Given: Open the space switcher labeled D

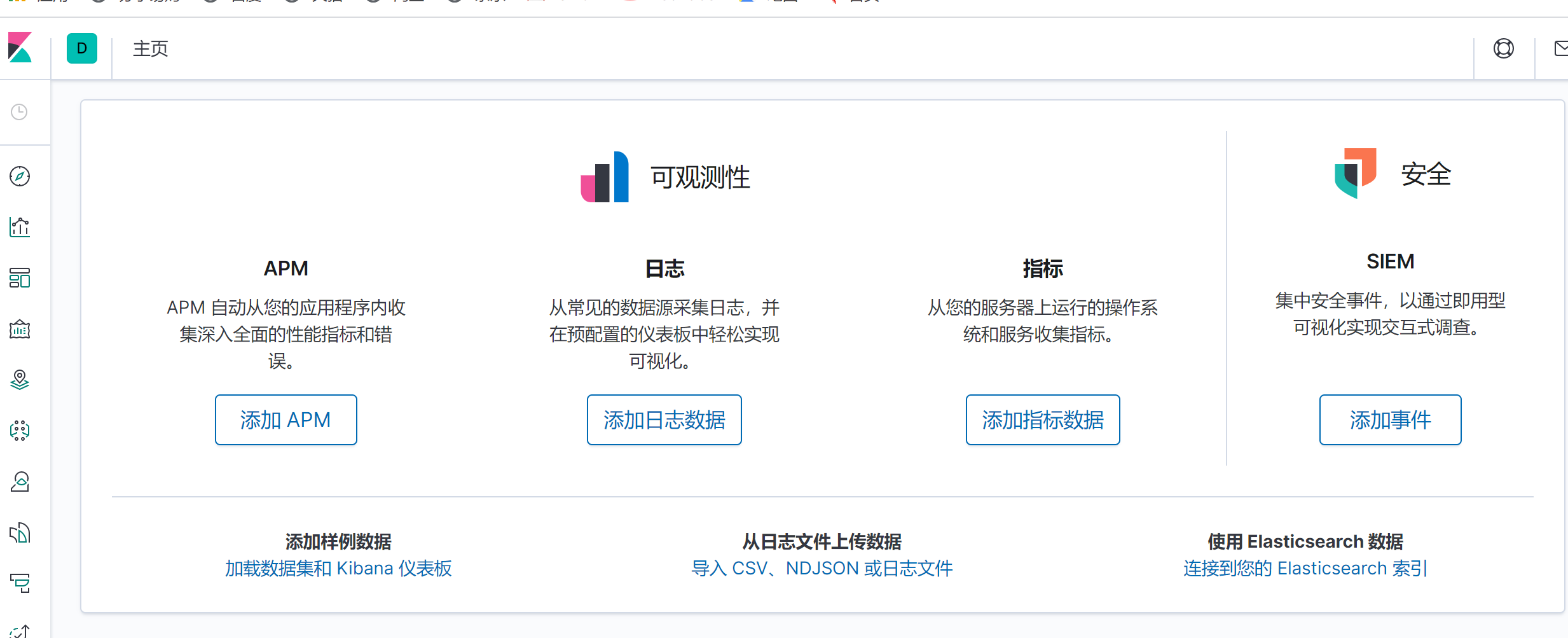Looking at the screenshot, I should point(81,48).
